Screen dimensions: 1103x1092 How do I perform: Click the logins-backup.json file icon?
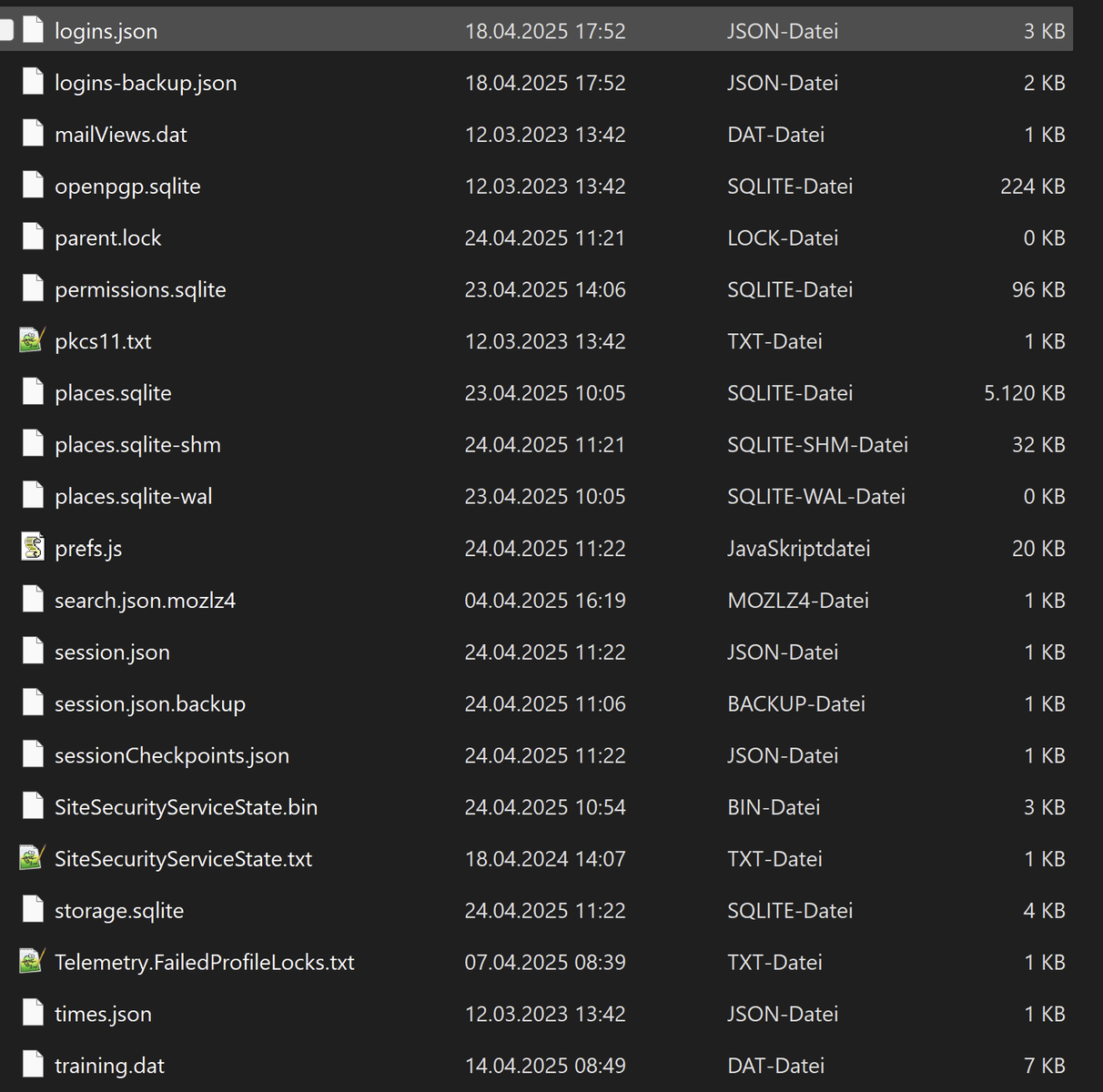tap(33, 82)
